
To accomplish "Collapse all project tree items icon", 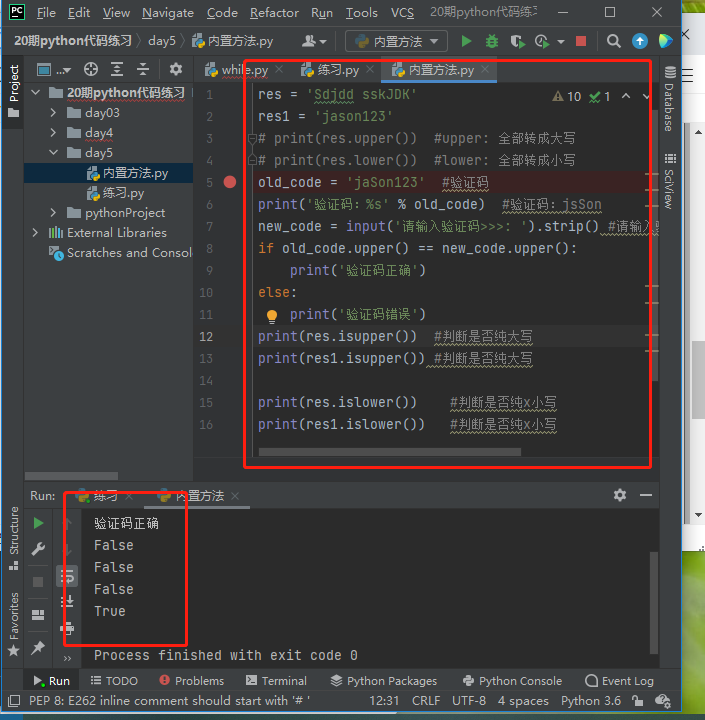I will coord(143,69).
